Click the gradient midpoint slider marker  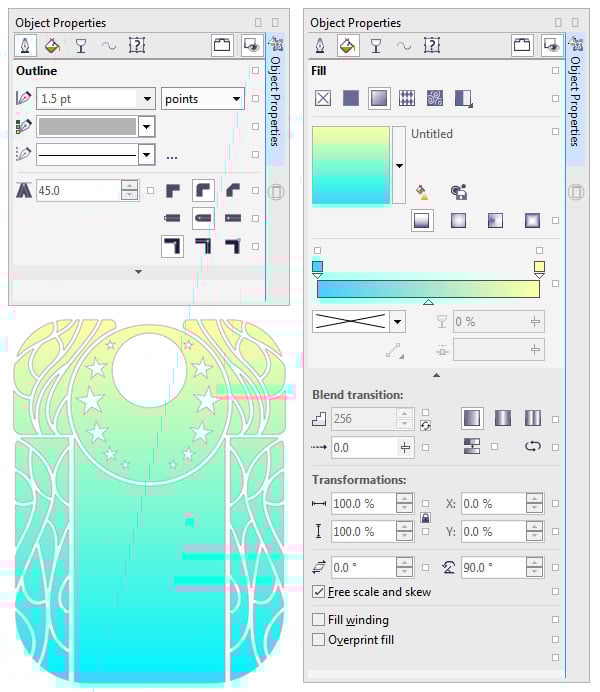[x=428, y=302]
